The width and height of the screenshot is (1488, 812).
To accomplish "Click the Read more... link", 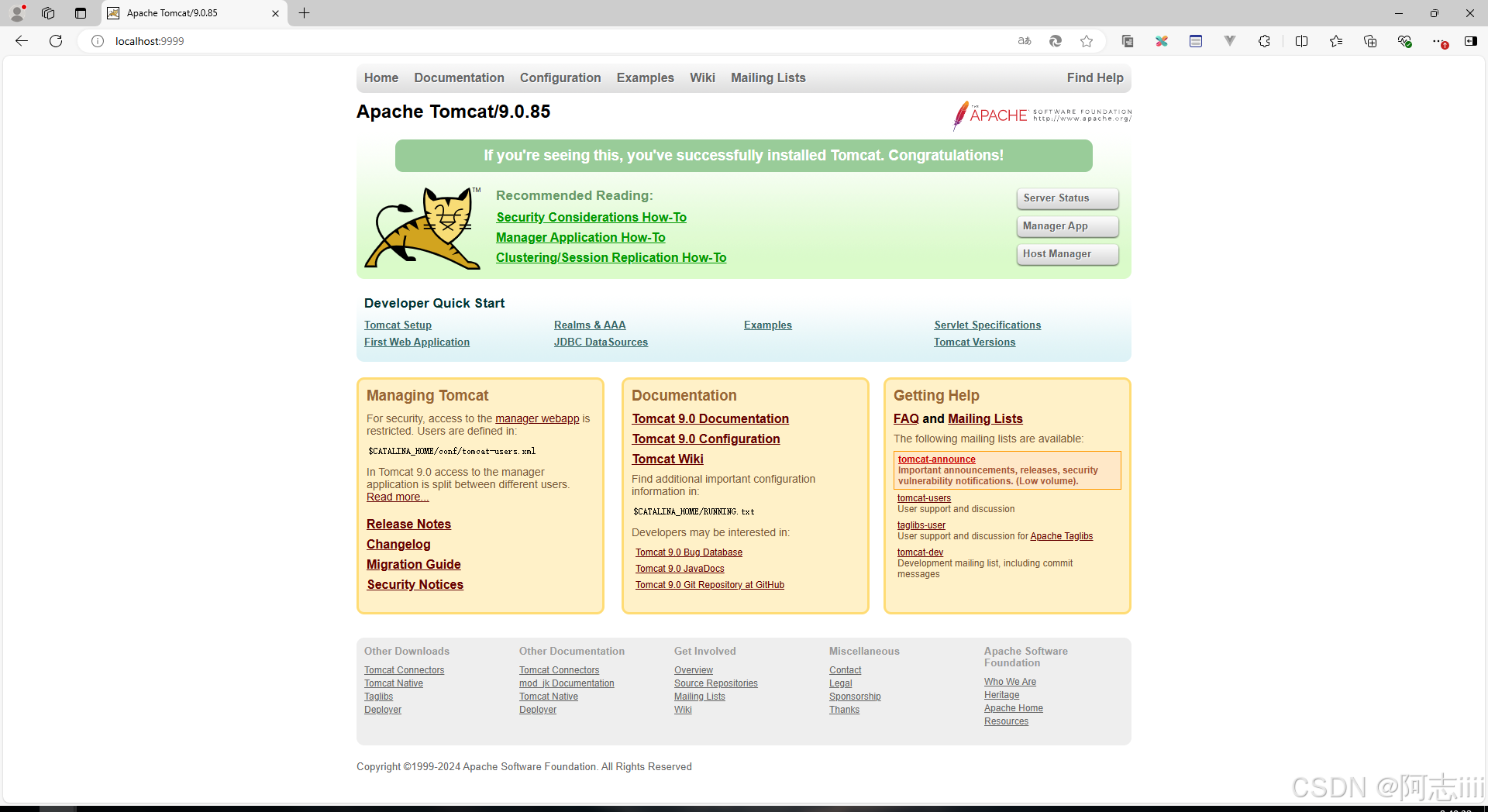I will pos(398,497).
